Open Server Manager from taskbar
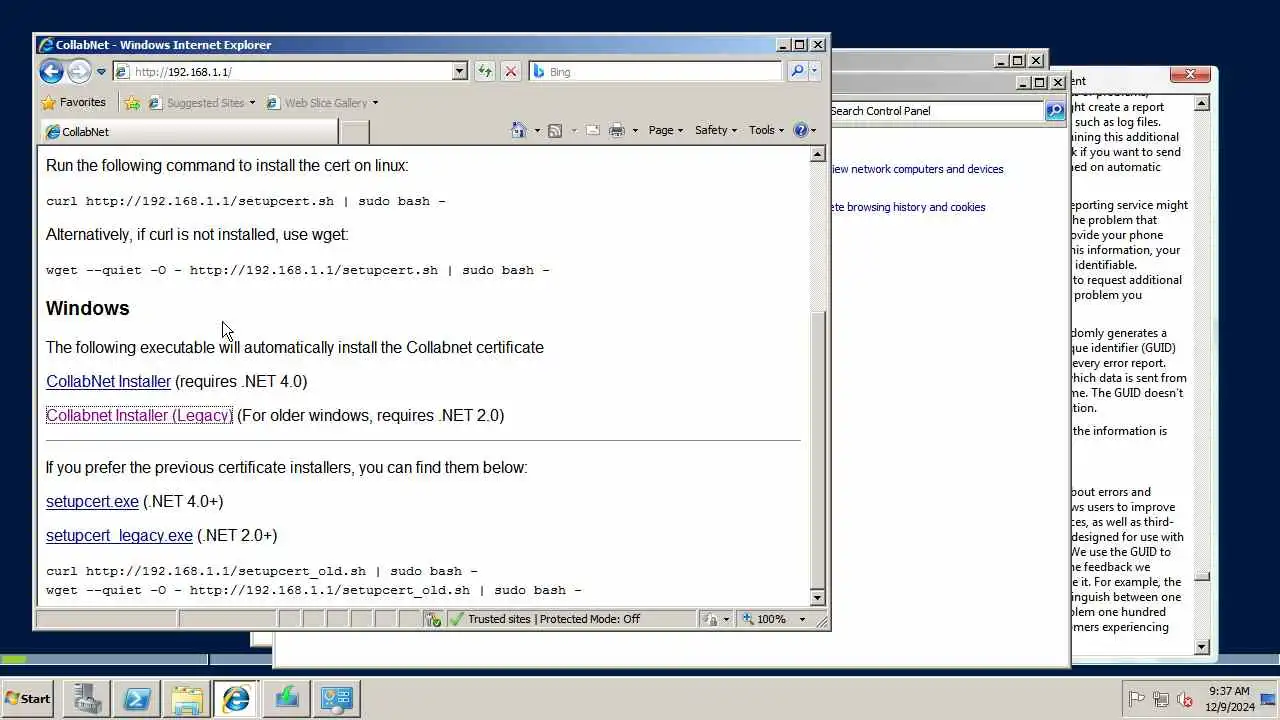This screenshot has height=720, width=1280. (x=86, y=698)
